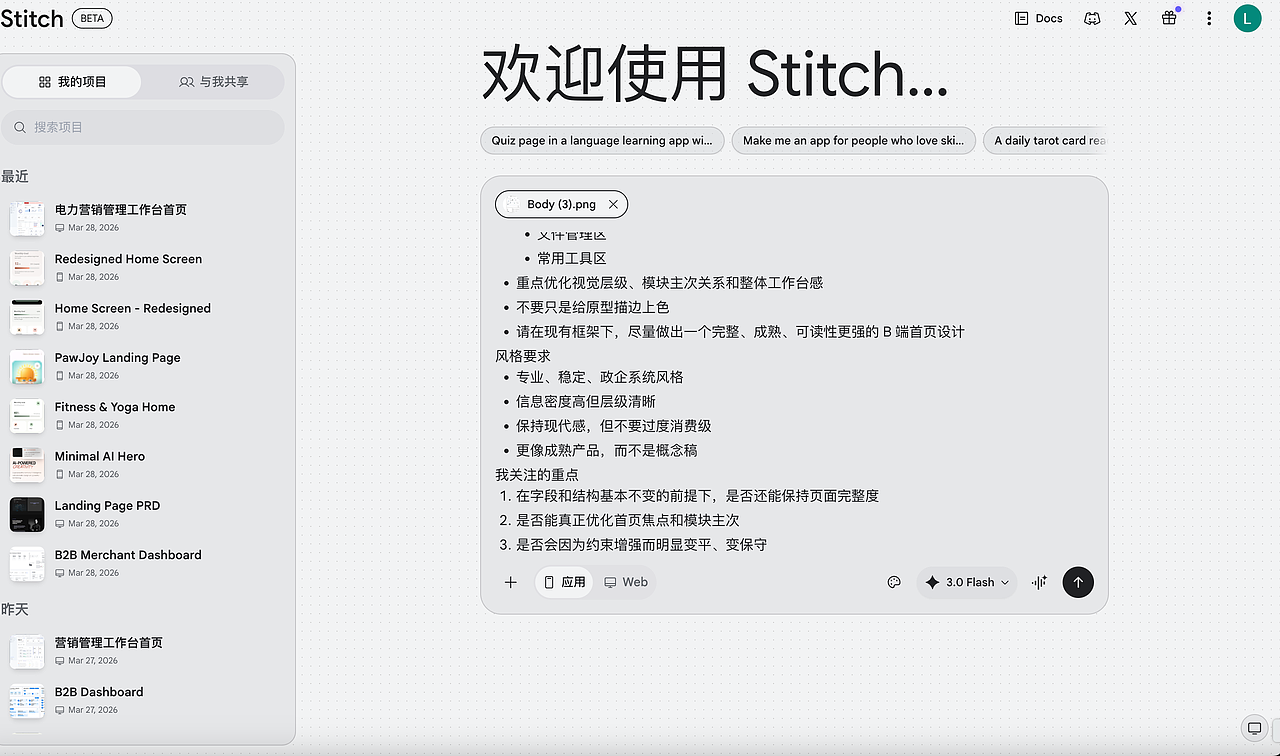
Task: Select the Web output mode
Action: (x=626, y=581)
